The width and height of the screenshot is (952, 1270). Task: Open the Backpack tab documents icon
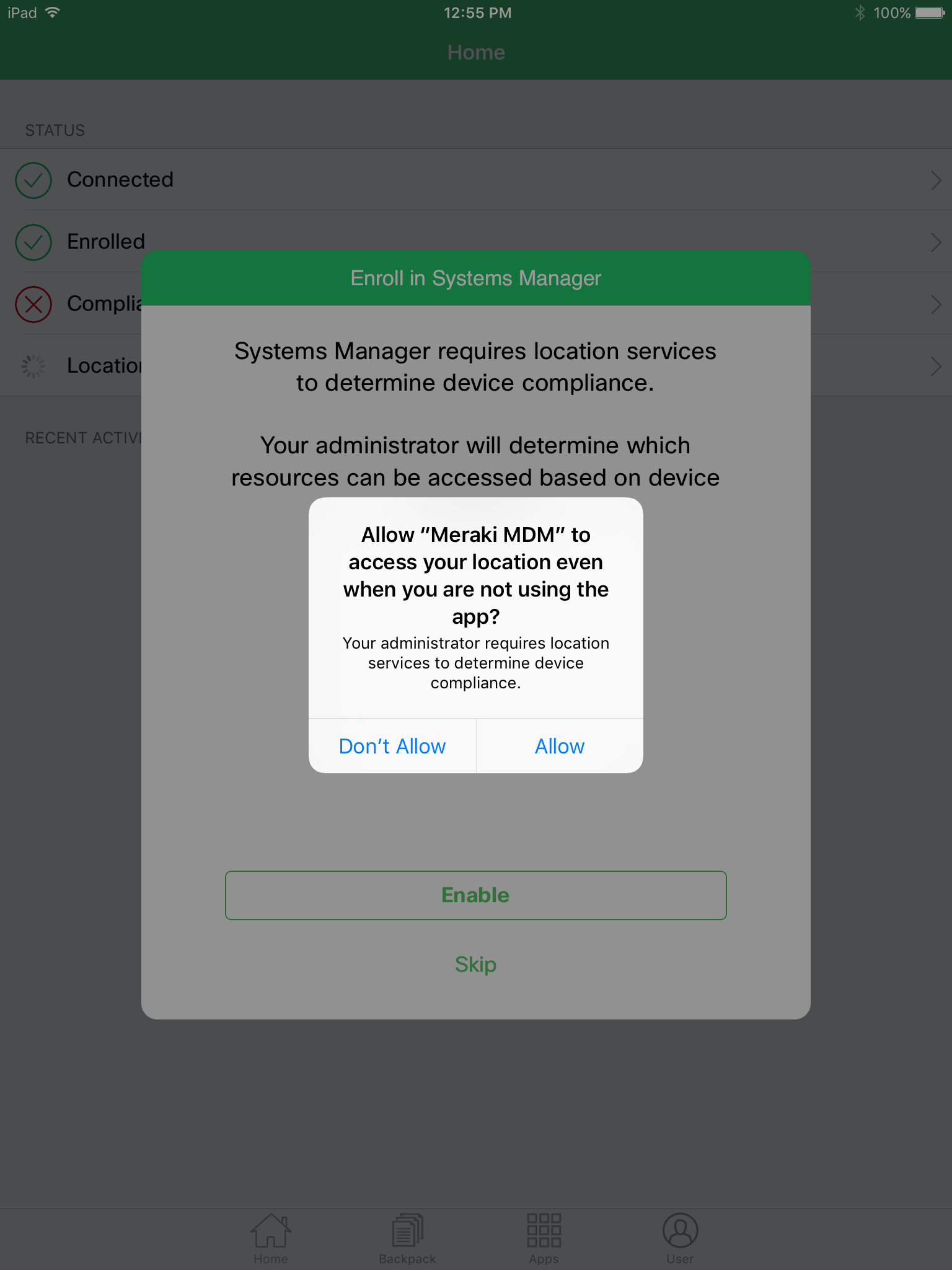pyautogui.click(x=407, y=1230)
